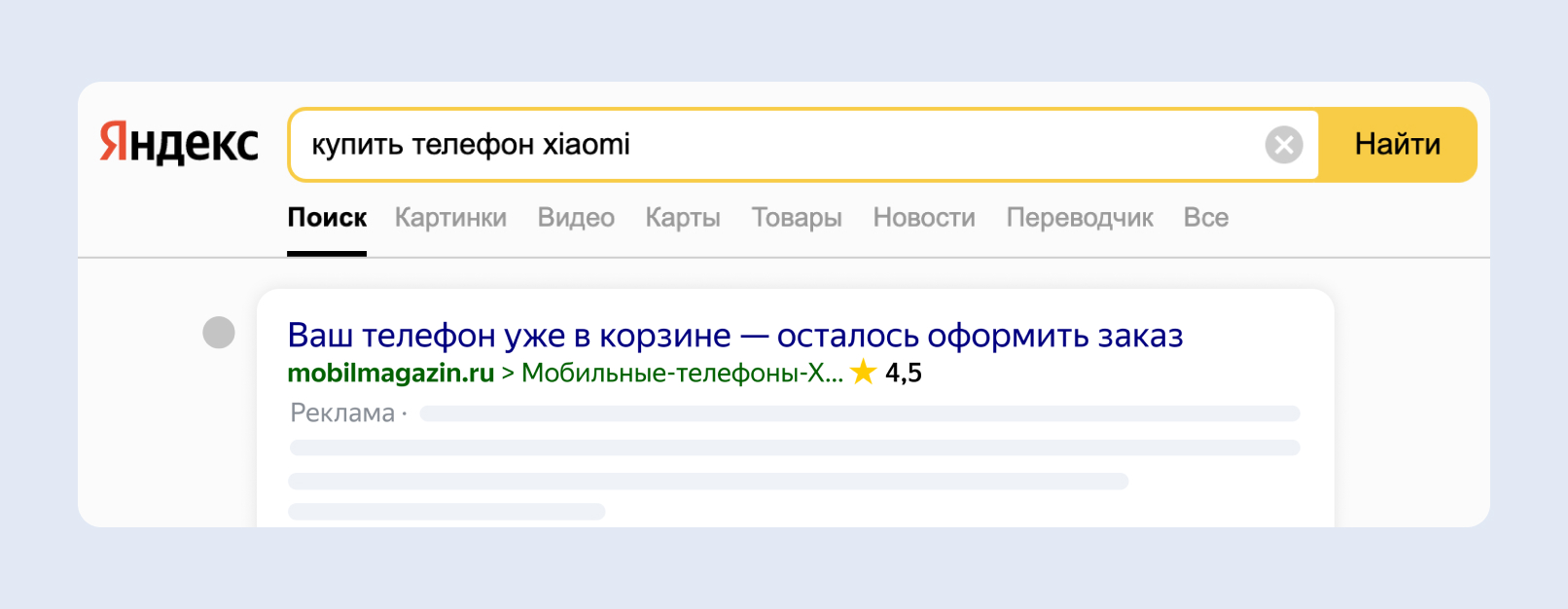Click the shortest placeholder line in the ad snippet
1568x609 pixels.
click(x=446, y=512)
